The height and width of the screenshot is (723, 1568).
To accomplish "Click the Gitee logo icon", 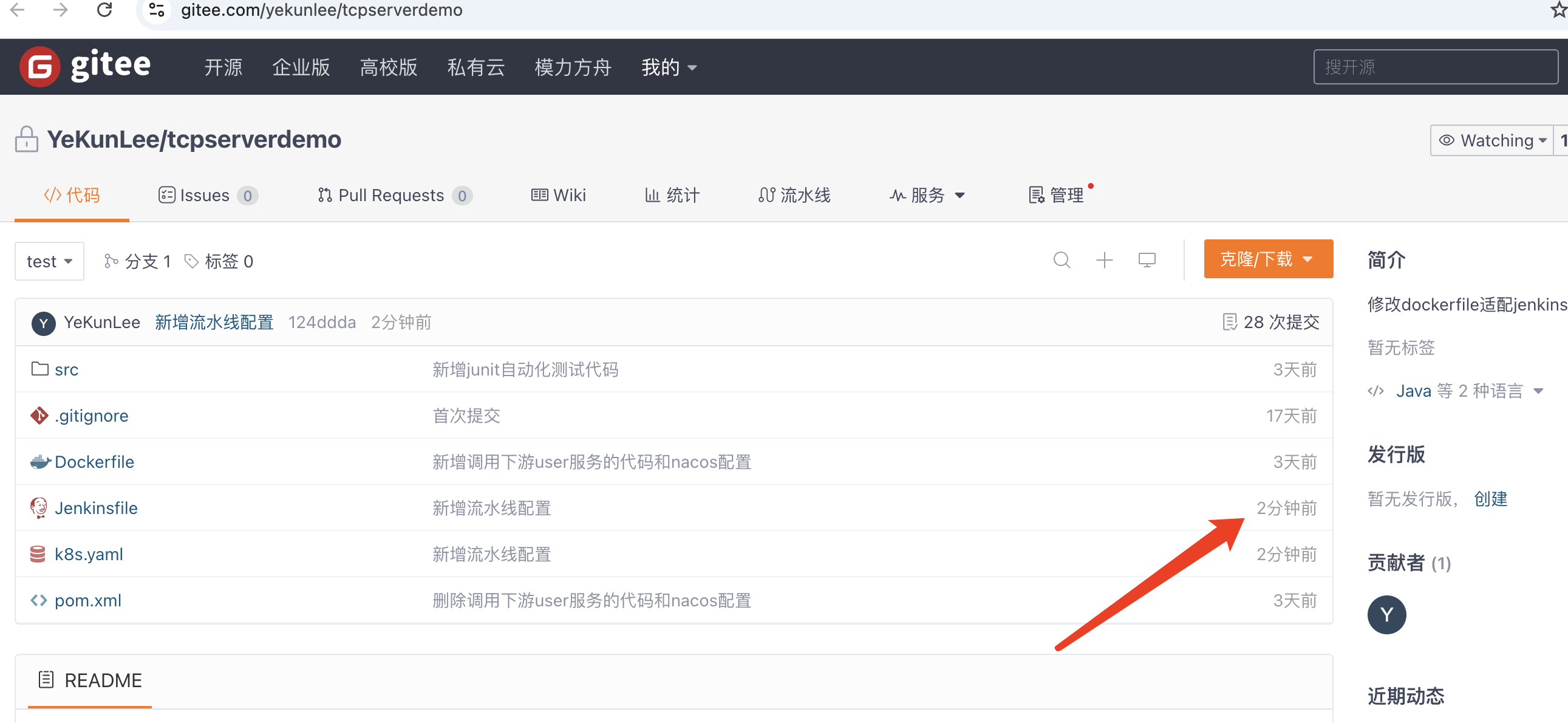I will [x=39, y=66].
